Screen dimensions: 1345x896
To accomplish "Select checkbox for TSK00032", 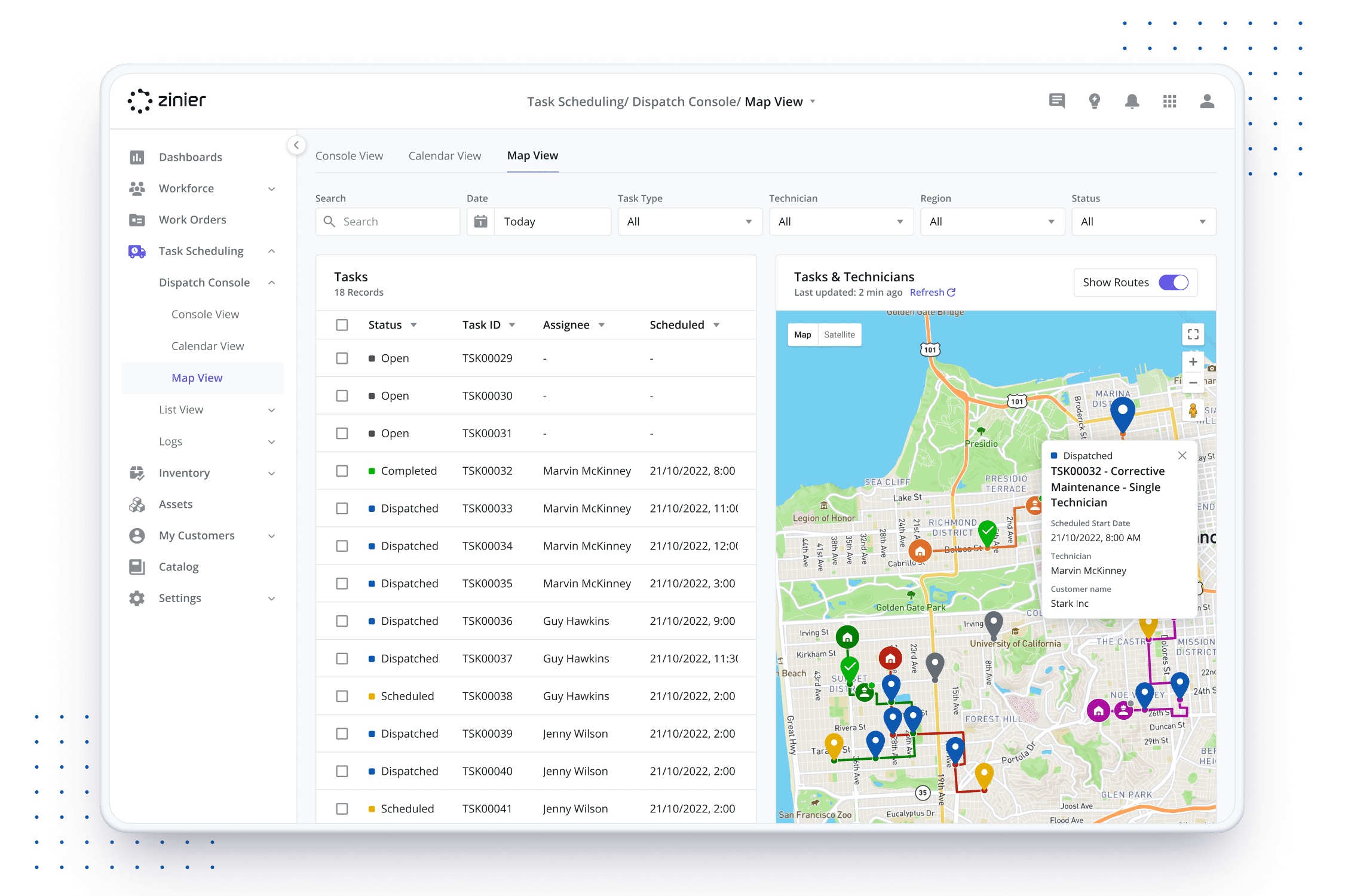I will coord(342,471).
